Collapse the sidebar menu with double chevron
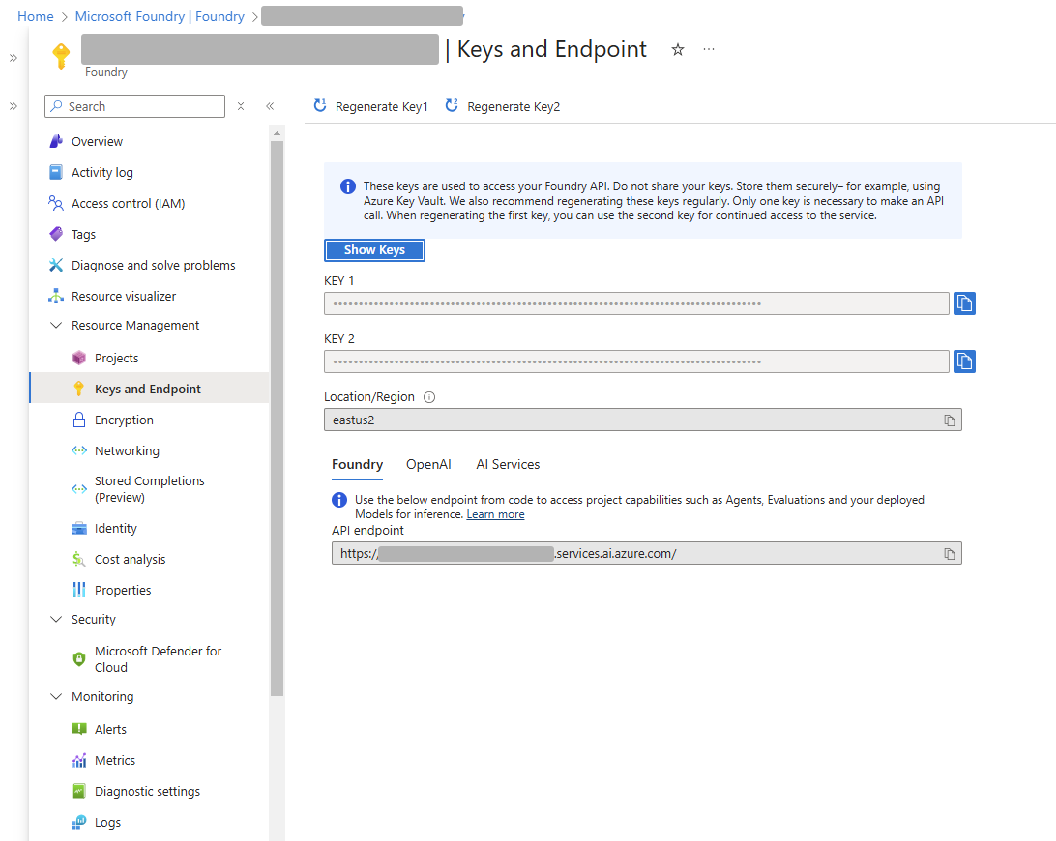Screen dimensions: 1056x841 [270, 106]
